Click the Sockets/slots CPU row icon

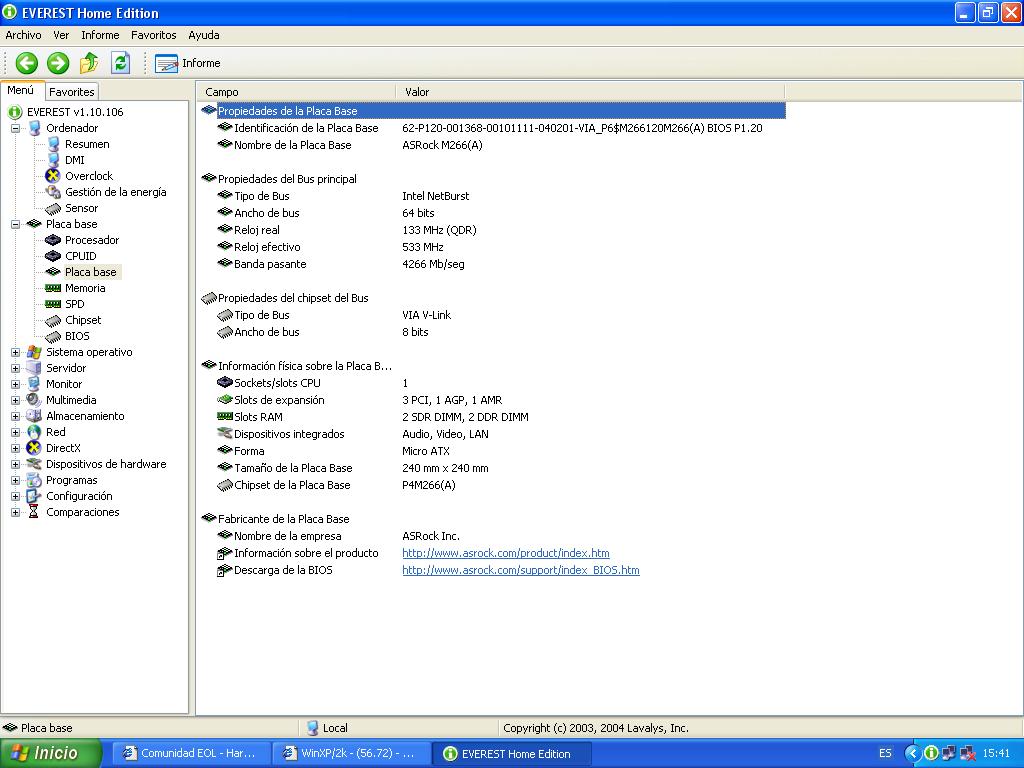tap(225, 383)
